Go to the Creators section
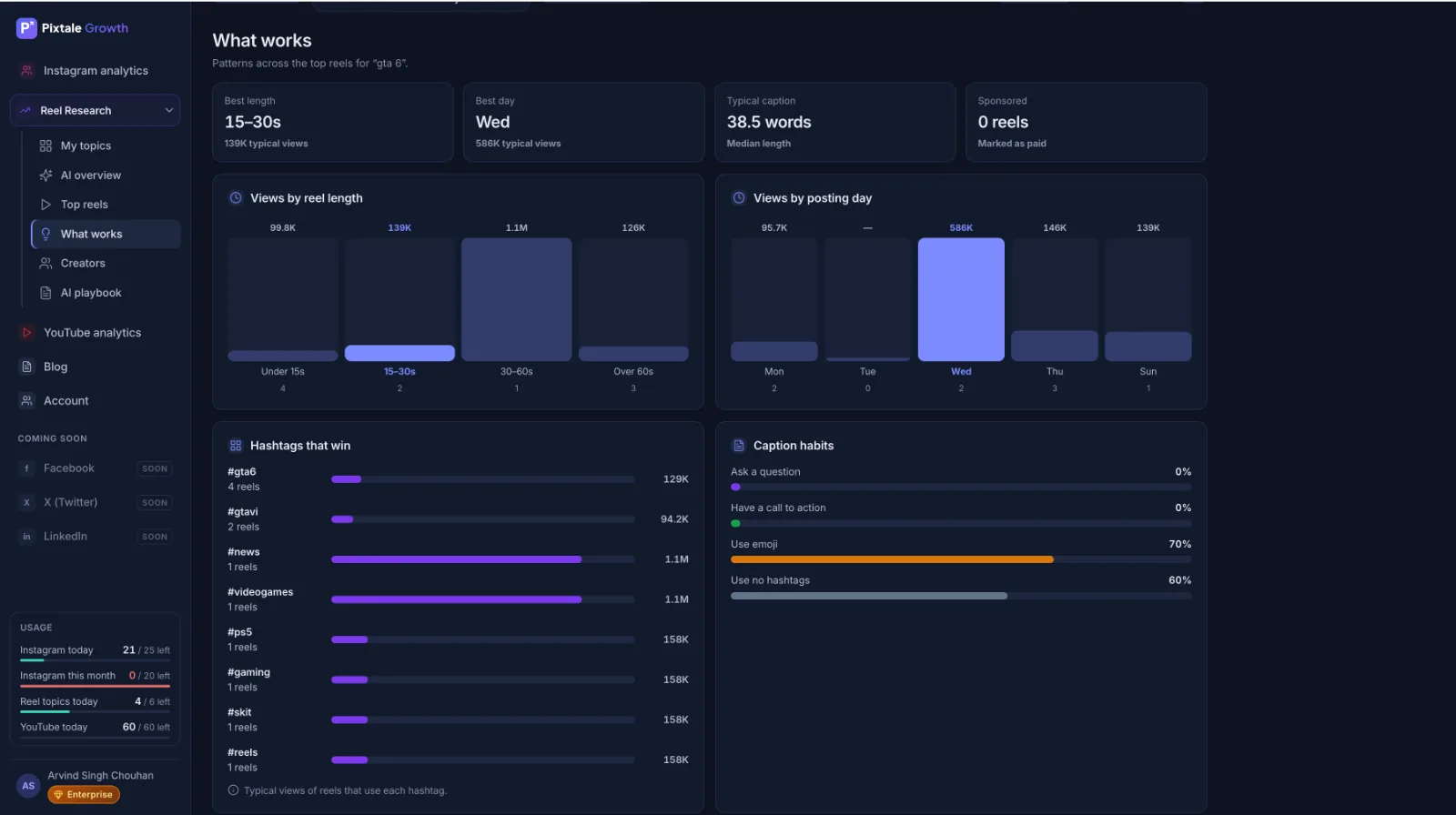The image size is (1456, 815). (x=106, y=264)
